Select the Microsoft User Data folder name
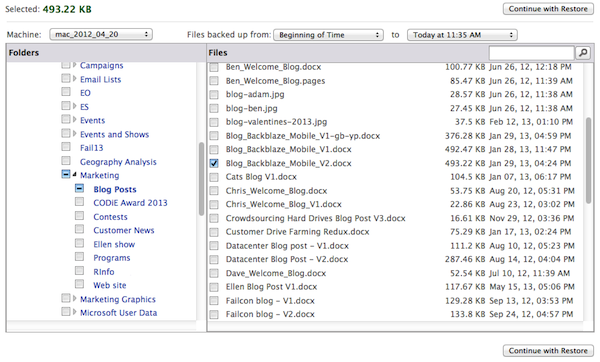The width and height of the screenshot is (600, 362). [x=119, y=313]
